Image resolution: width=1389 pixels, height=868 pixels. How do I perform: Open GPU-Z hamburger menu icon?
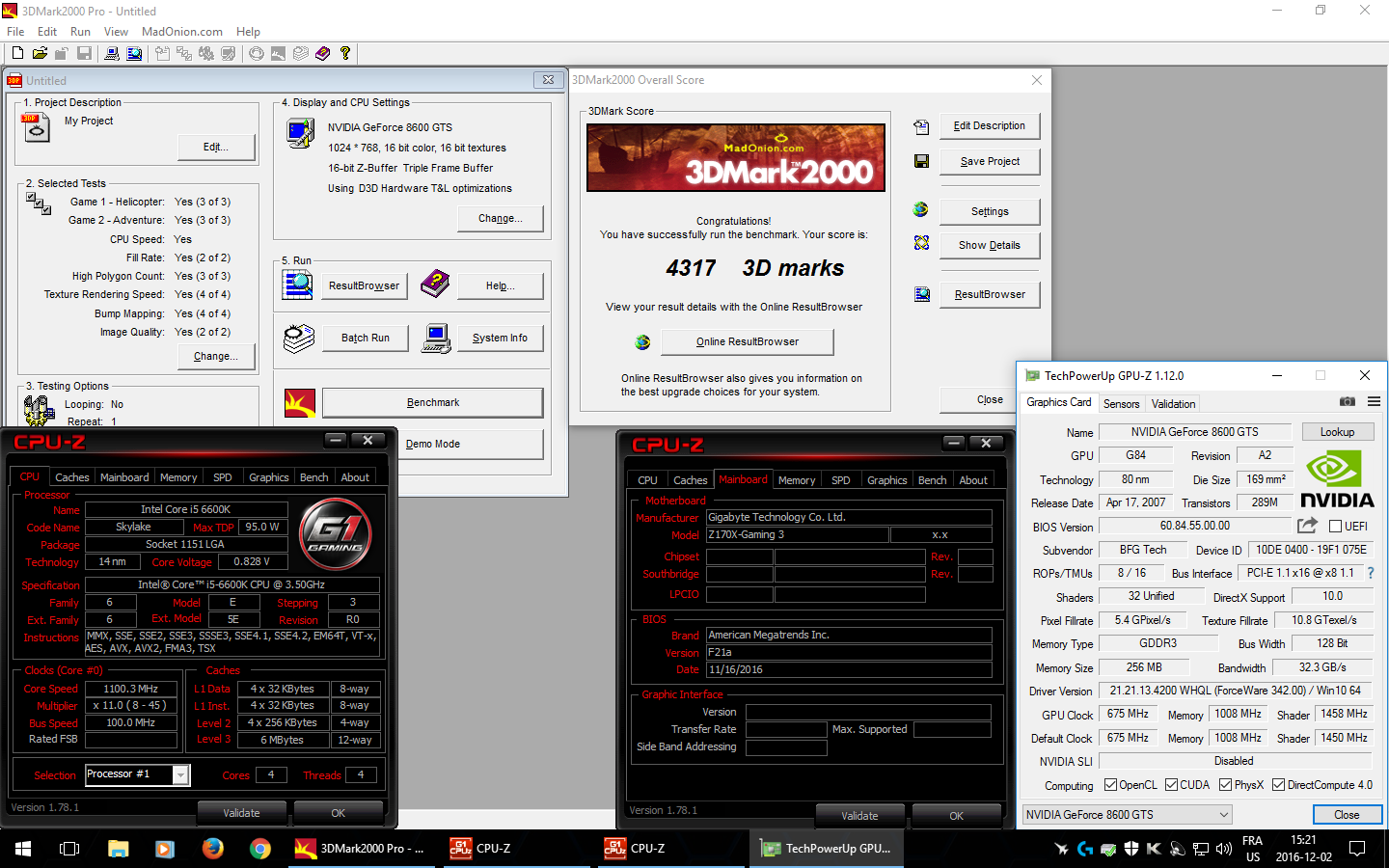coord(1374,401)
